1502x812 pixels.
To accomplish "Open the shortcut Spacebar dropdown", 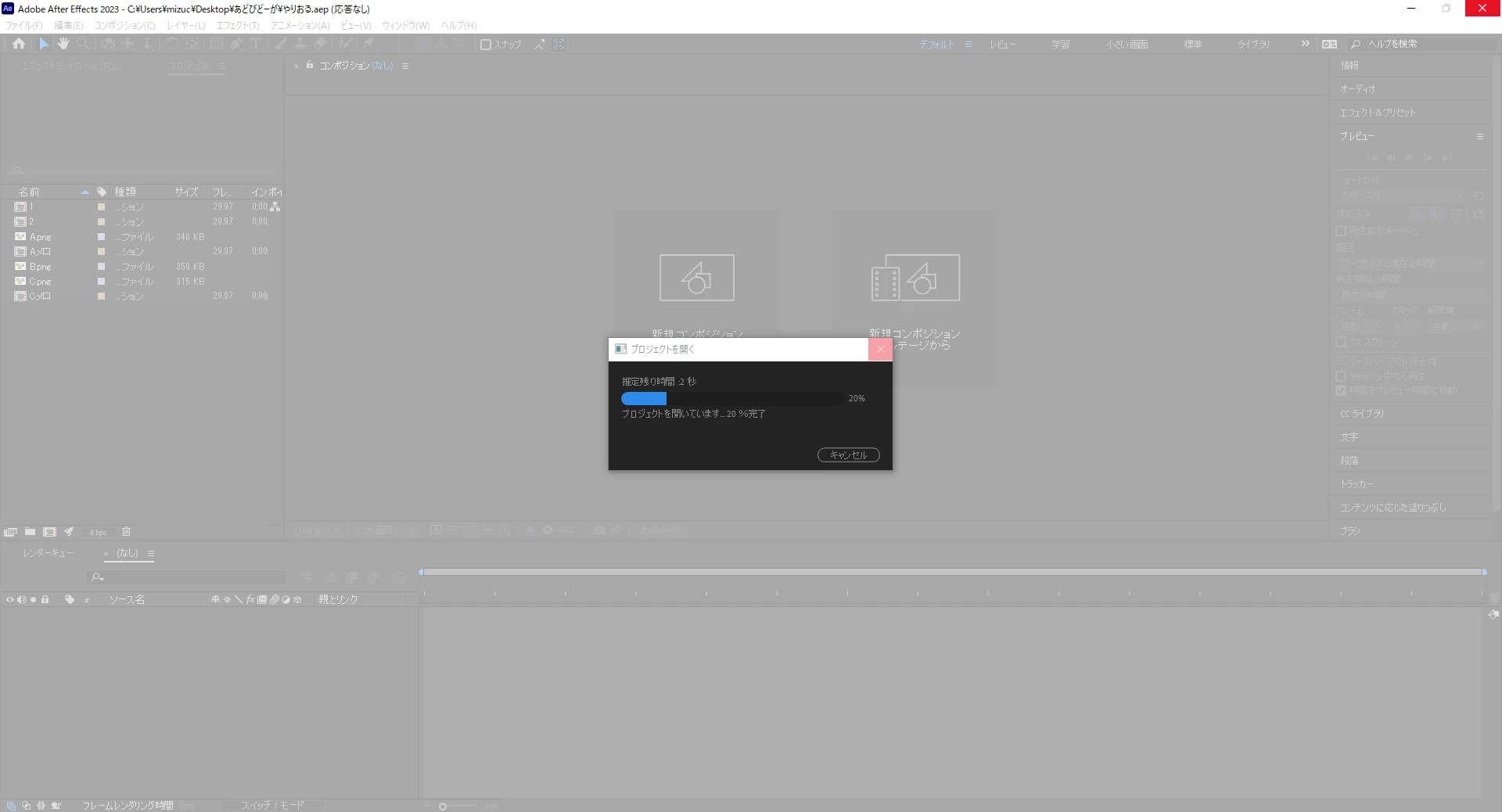I will (x=1401, y=195).
